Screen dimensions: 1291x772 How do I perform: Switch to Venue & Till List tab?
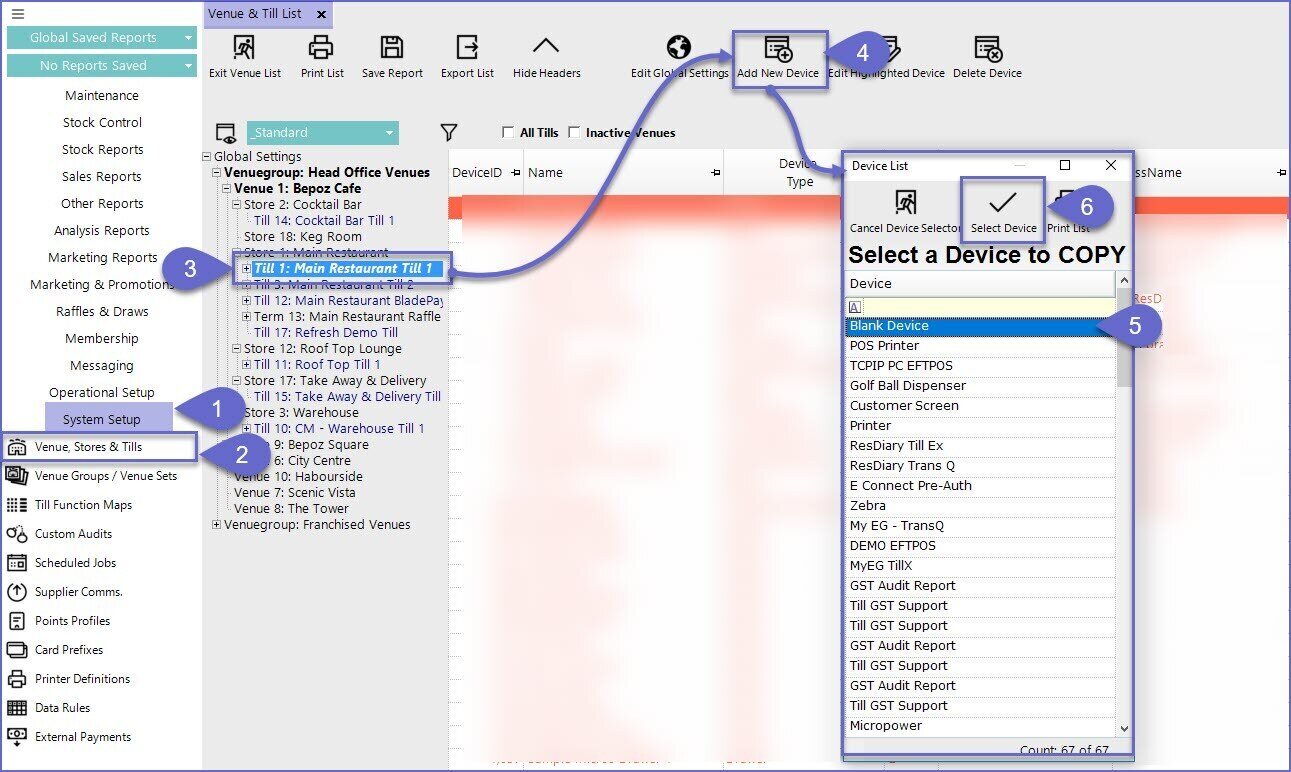pos(255,14)
